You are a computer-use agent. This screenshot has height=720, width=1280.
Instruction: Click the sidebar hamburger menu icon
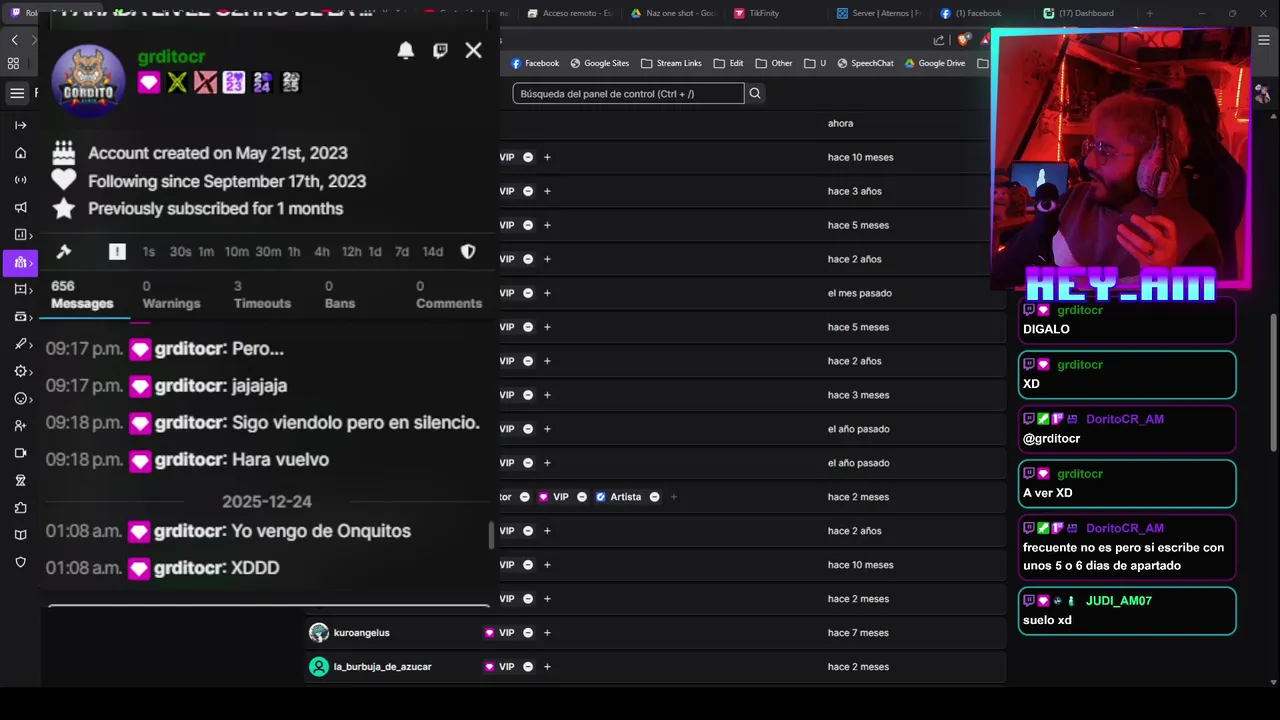17,93
